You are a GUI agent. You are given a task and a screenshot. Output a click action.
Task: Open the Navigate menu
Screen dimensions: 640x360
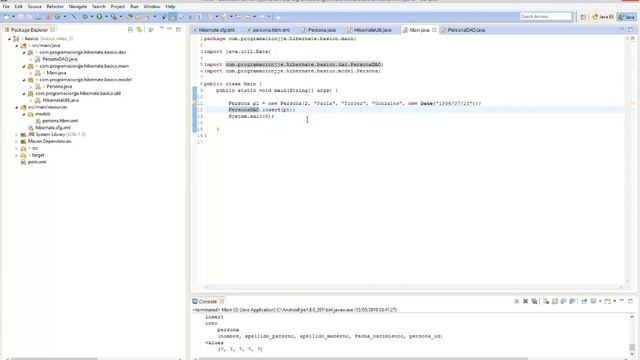(78, 7)
